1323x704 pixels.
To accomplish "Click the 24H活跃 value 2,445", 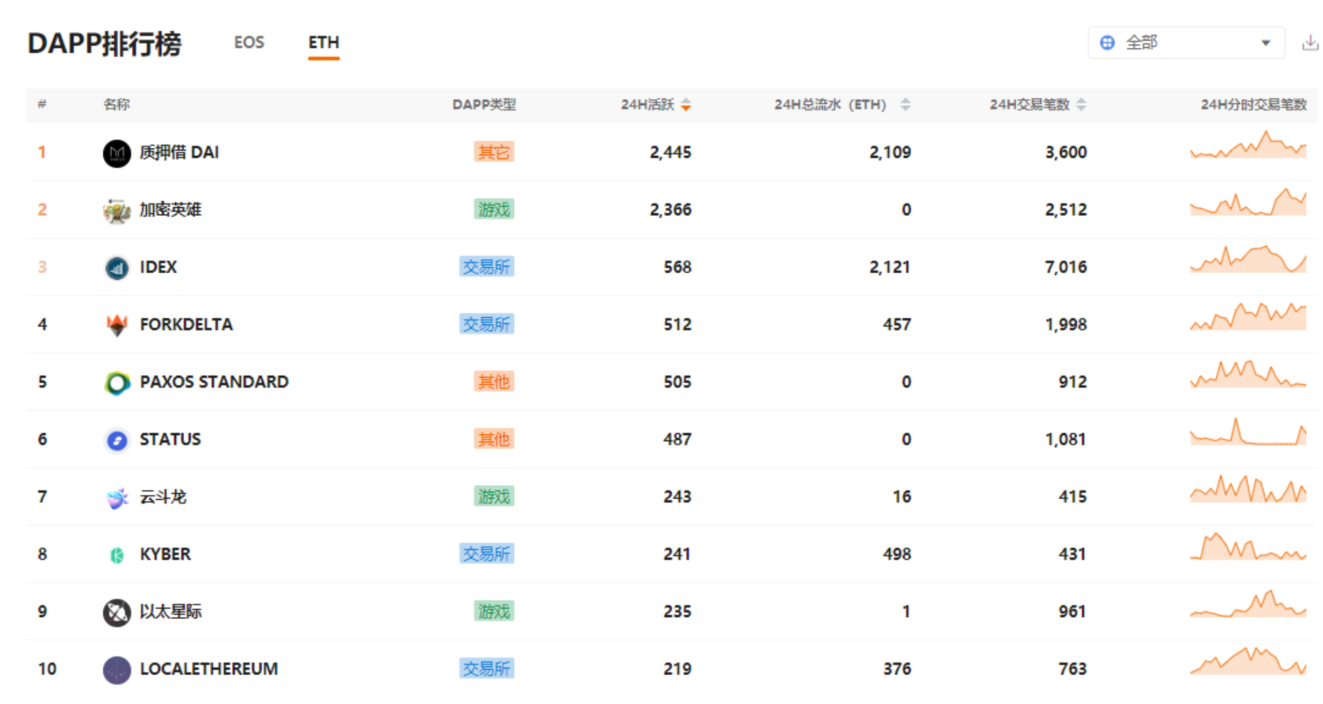I will click(670, 153).
